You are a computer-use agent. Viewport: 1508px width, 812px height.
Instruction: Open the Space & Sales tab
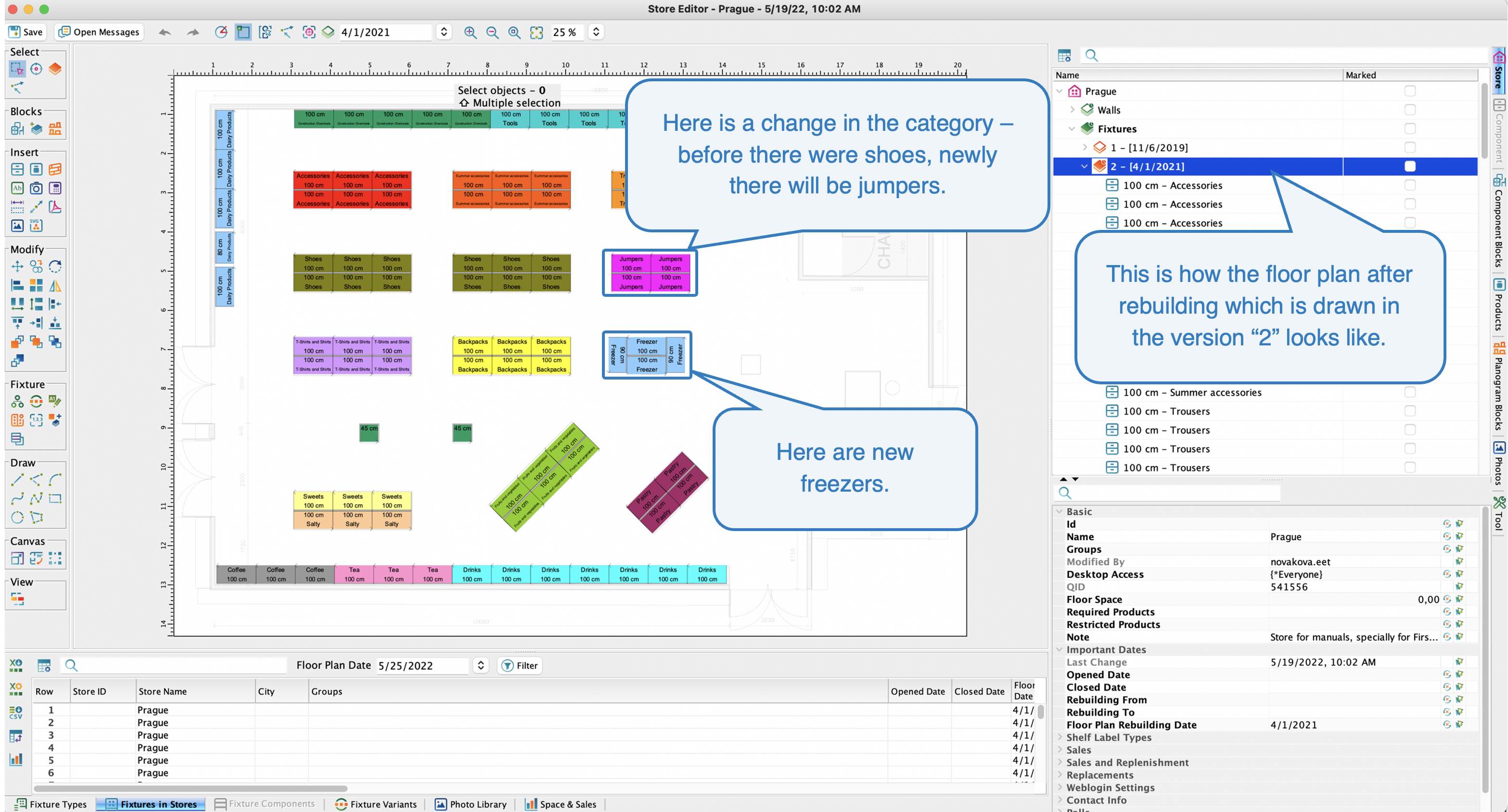(x=561, y=804)
